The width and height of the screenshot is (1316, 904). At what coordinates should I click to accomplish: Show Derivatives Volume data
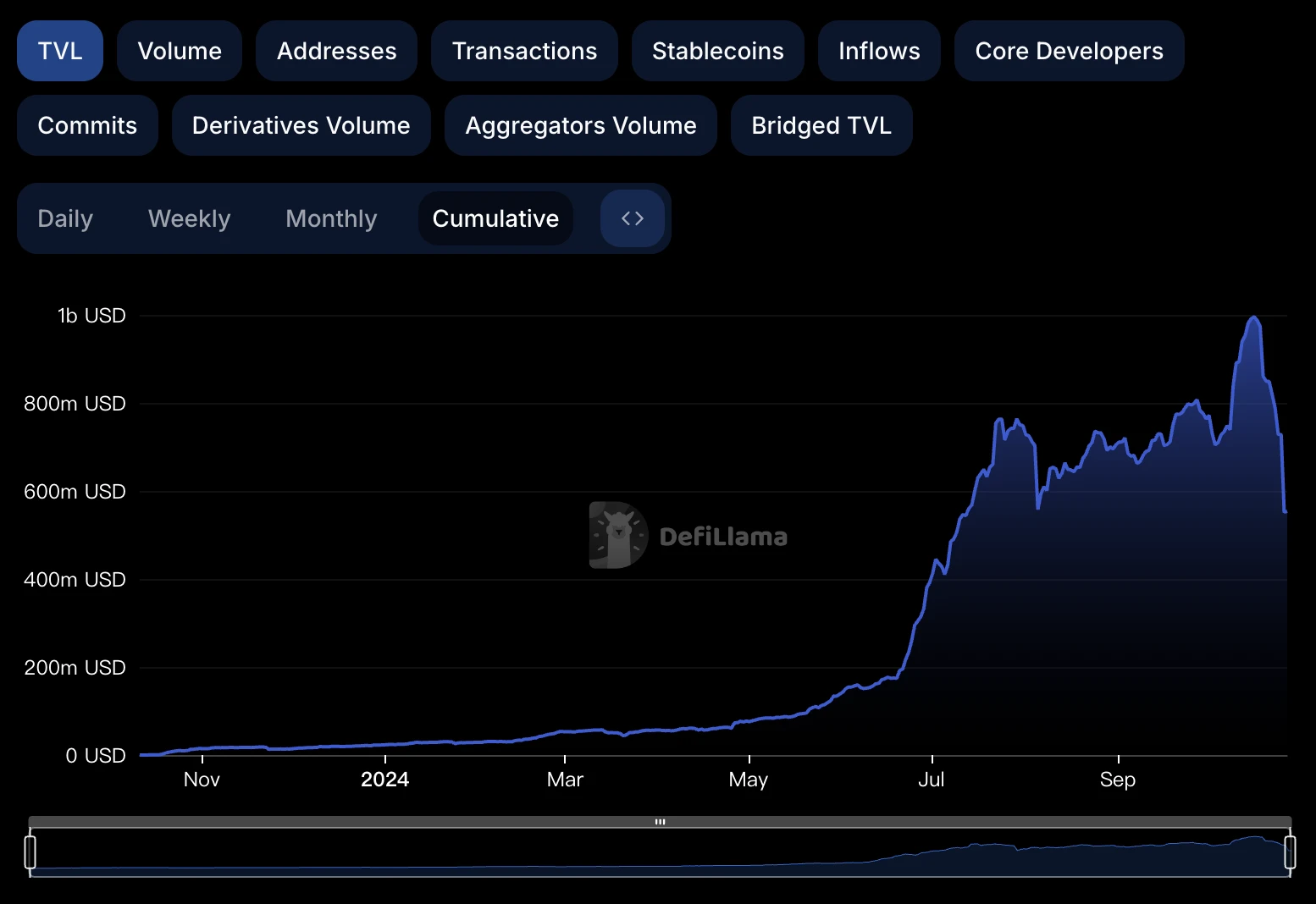pos(301,125)
